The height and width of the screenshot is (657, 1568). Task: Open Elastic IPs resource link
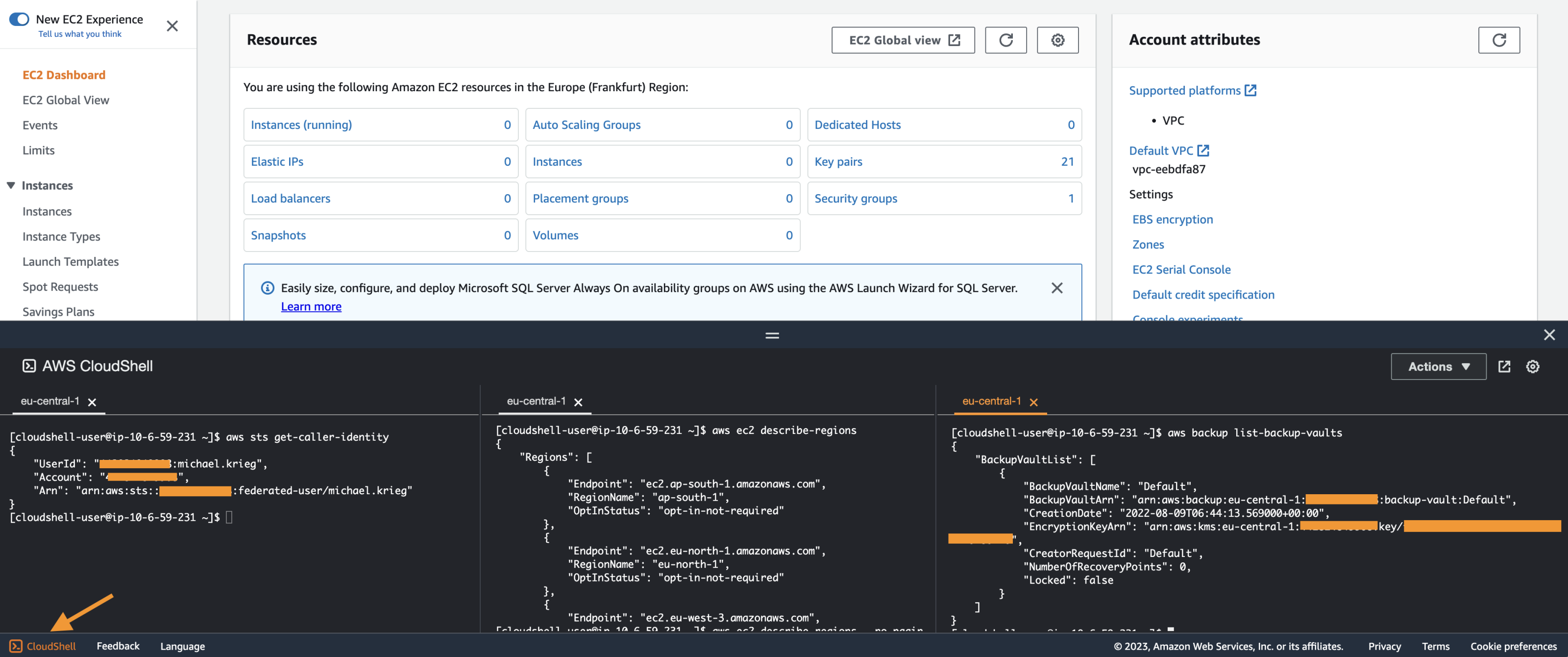tap(277, 161)
